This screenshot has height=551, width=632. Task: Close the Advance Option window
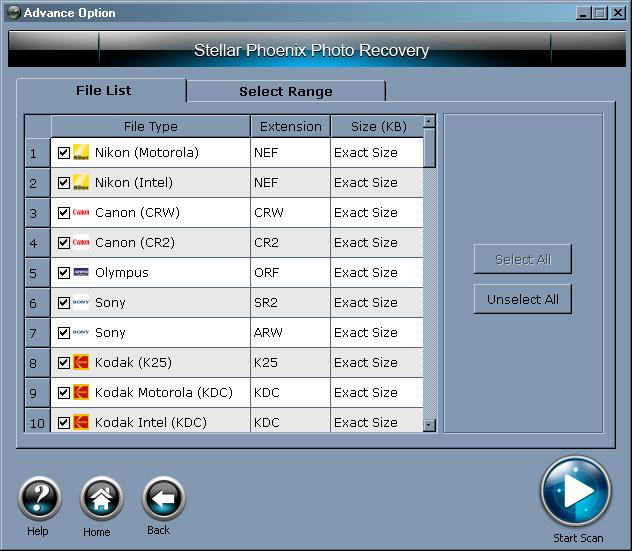(x=617, y=13)
